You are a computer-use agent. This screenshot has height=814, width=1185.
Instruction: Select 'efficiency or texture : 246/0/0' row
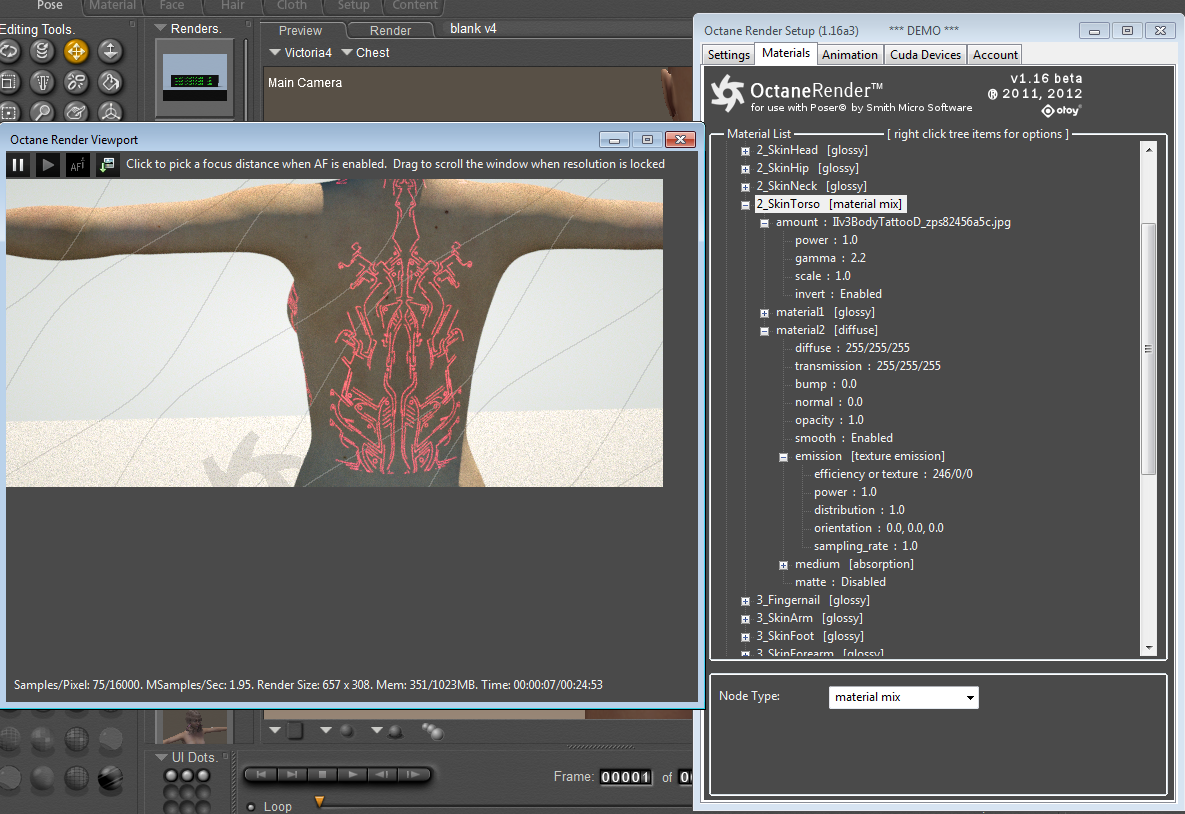[893, 474]
